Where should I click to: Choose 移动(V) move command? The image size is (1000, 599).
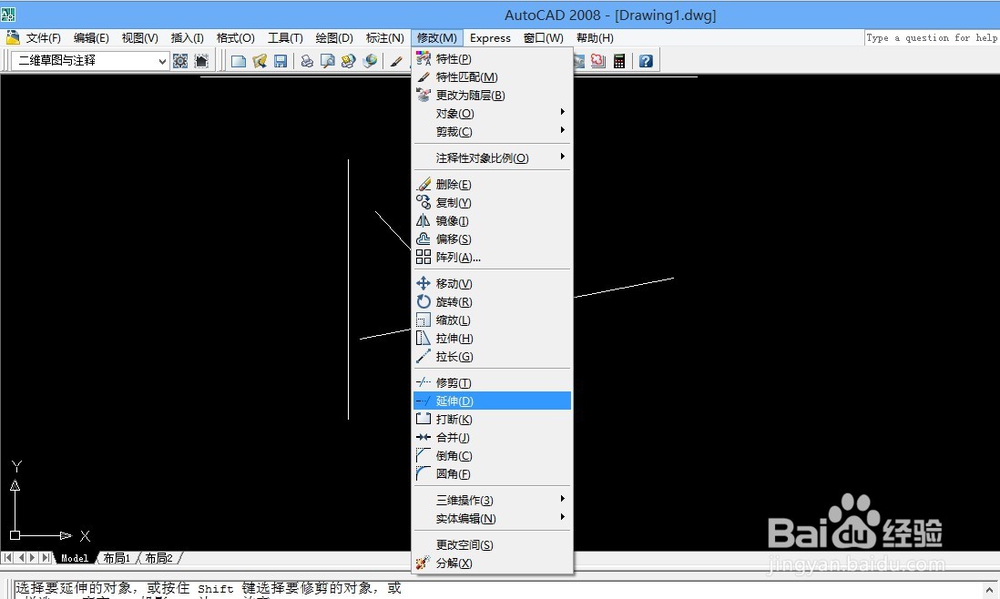point(492,284)
